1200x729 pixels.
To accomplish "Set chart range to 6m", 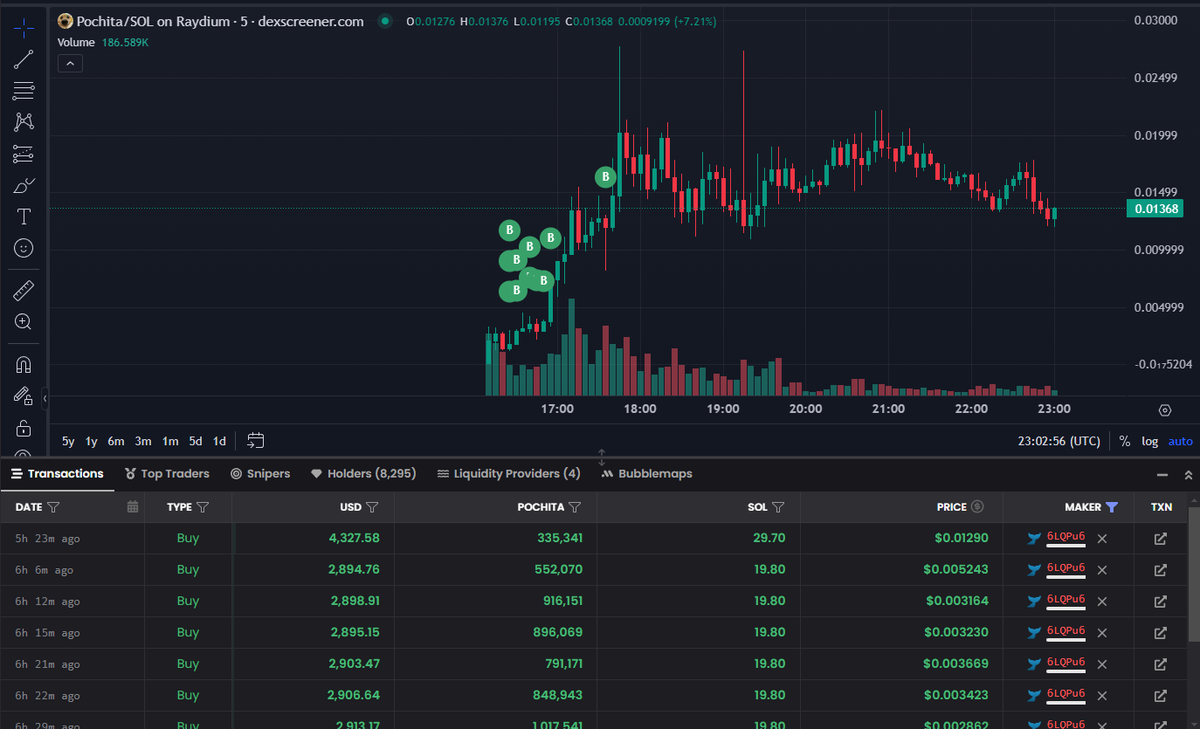I will click(x=116, y=441).
